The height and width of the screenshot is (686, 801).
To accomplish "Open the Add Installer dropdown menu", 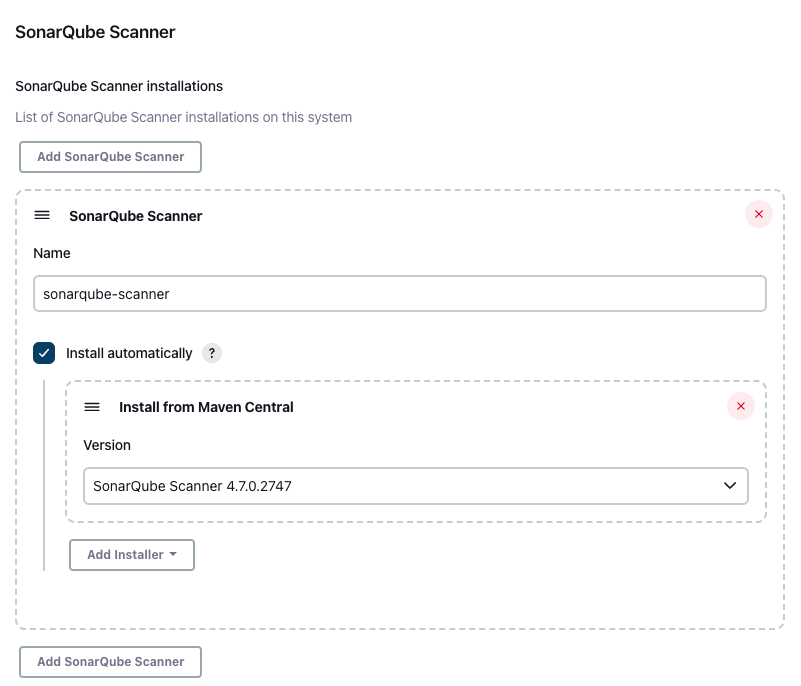I will 132,555.
